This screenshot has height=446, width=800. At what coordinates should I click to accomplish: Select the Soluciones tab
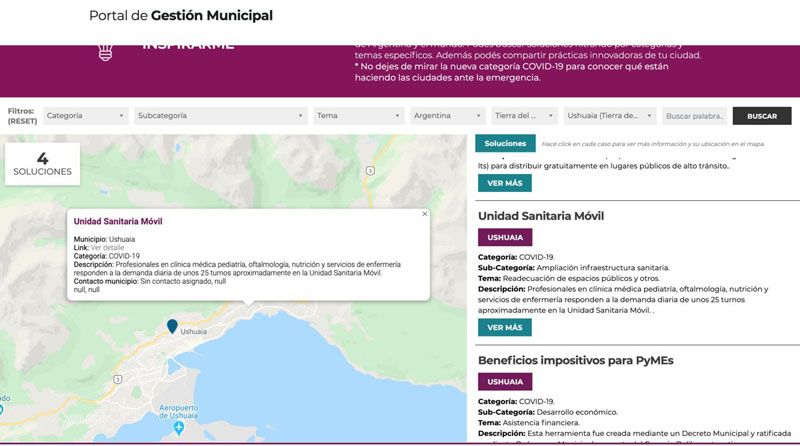[x=505, y=143]
